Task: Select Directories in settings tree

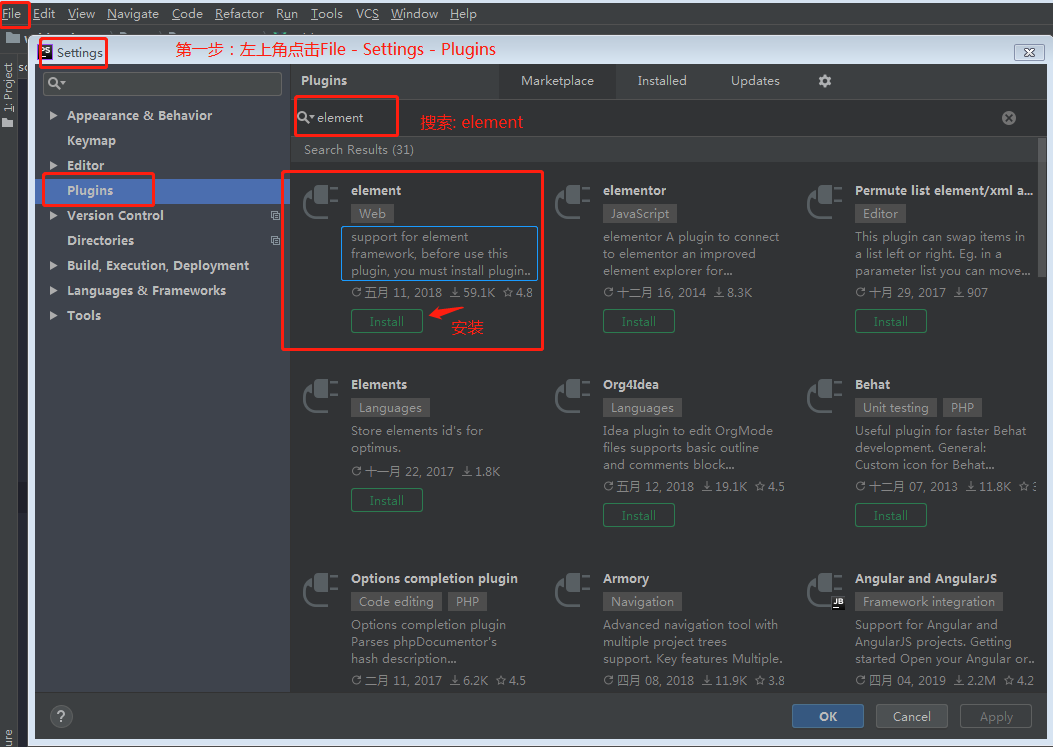Action: coord(100,240)
